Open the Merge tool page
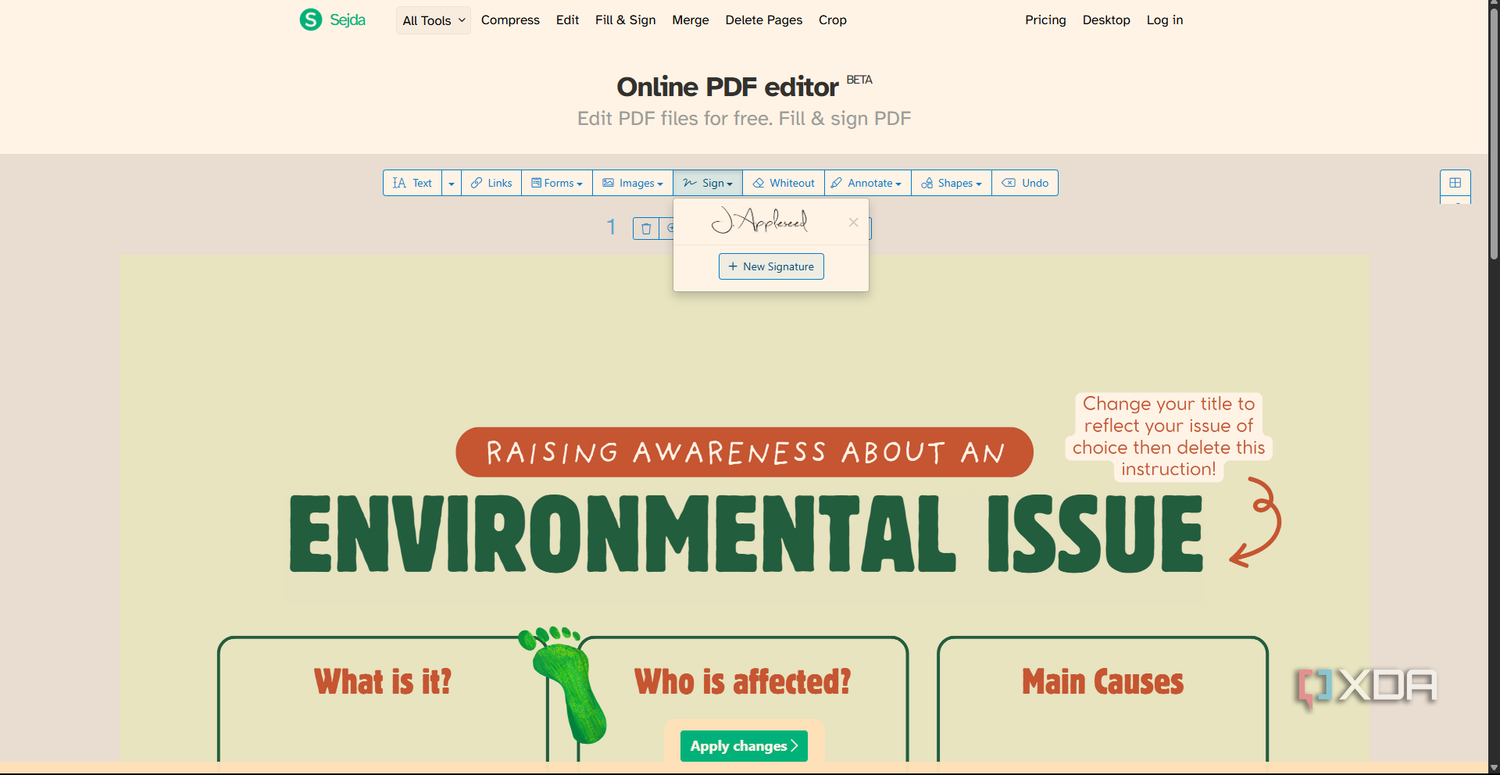1500x775 pixels. 690,20
